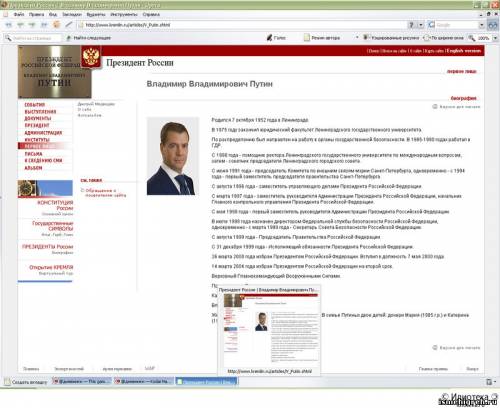The width and height of the screenshot is (500, 408).
Task: Toggle Кэшированные рисунки images mode
Action: click(x=391, y=38)
